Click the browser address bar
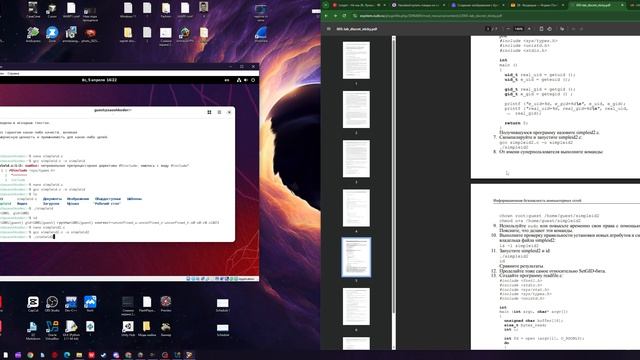Viewport: 640px width, 360px height. [x=494, y=16]
